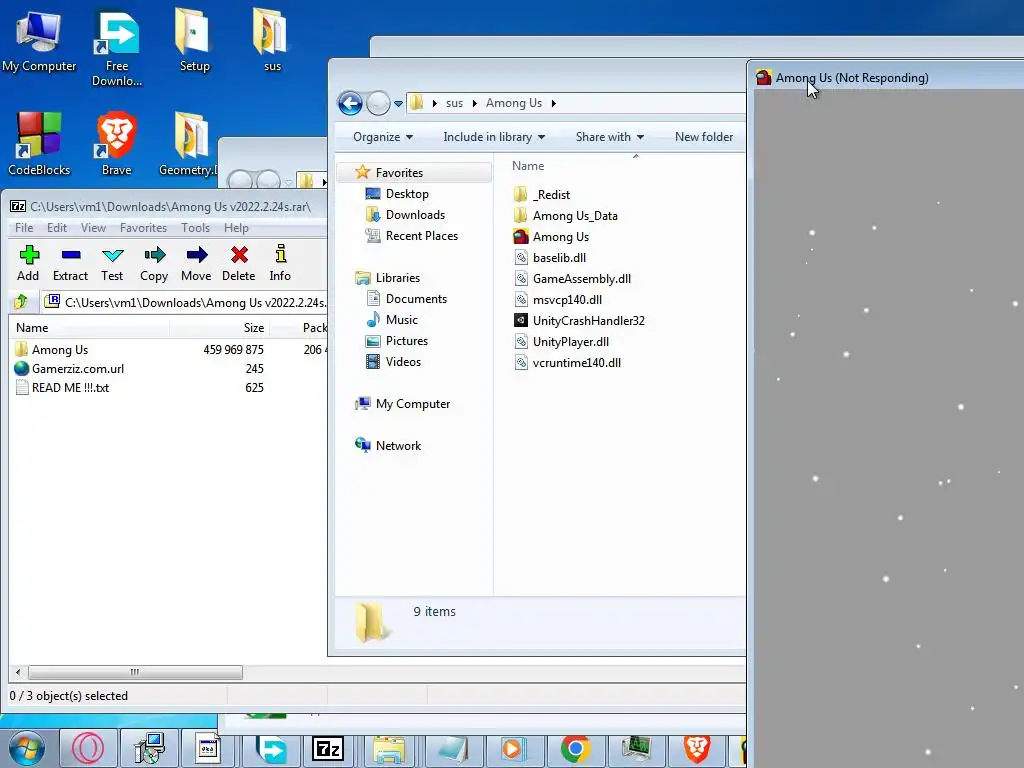
Task: Click the 7-Zip taskbar button
Action: pyautogui.click(x=328, y=748)
